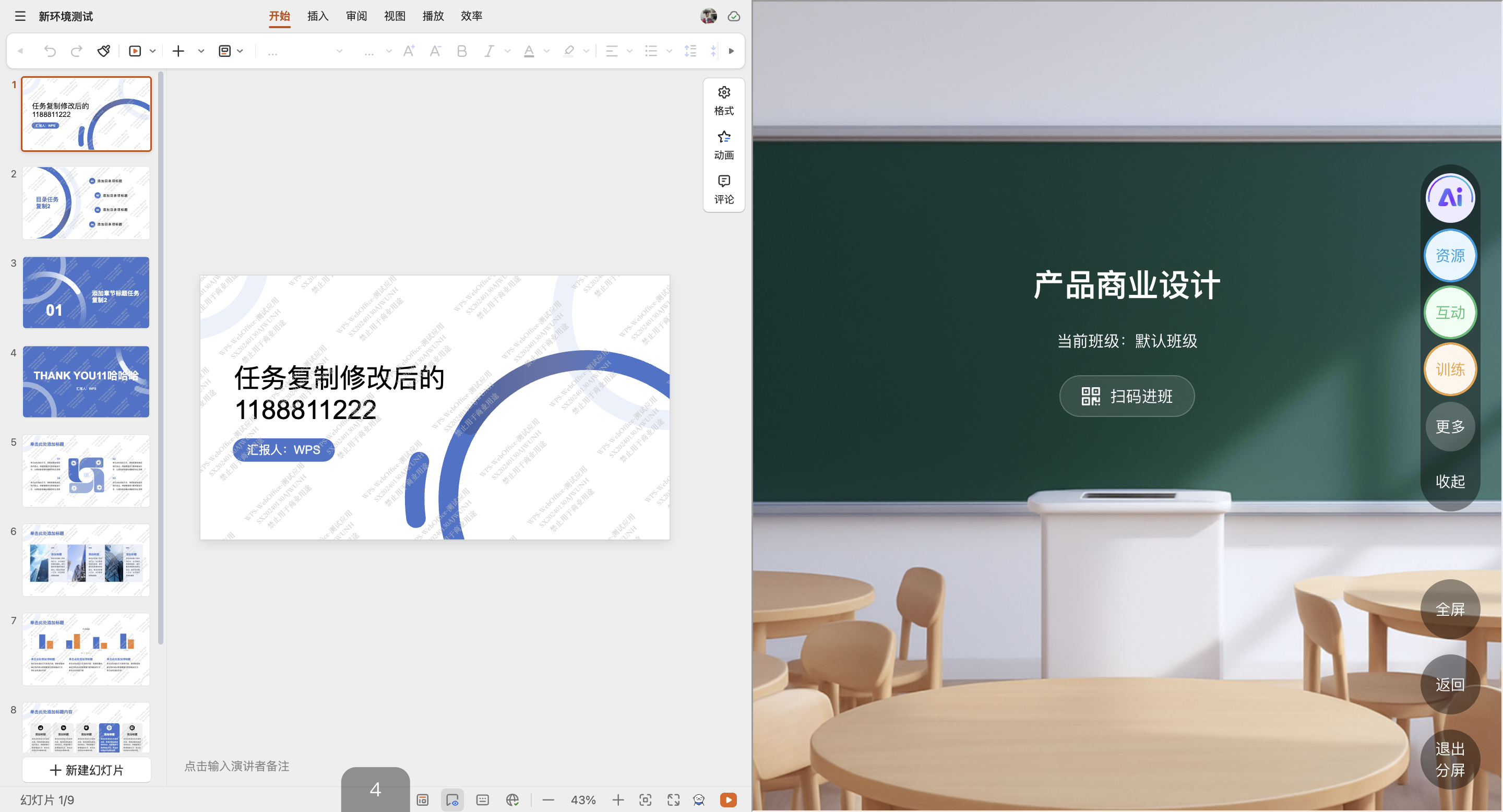Toggle italic formatting

489,51
